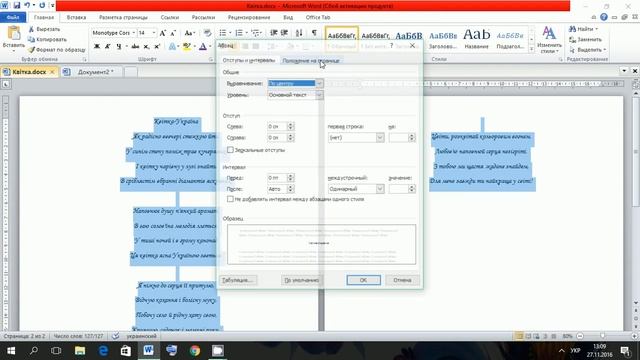Click the font color A icon
640x360 pixels.
pyautogui.click(x=203, y=47)
